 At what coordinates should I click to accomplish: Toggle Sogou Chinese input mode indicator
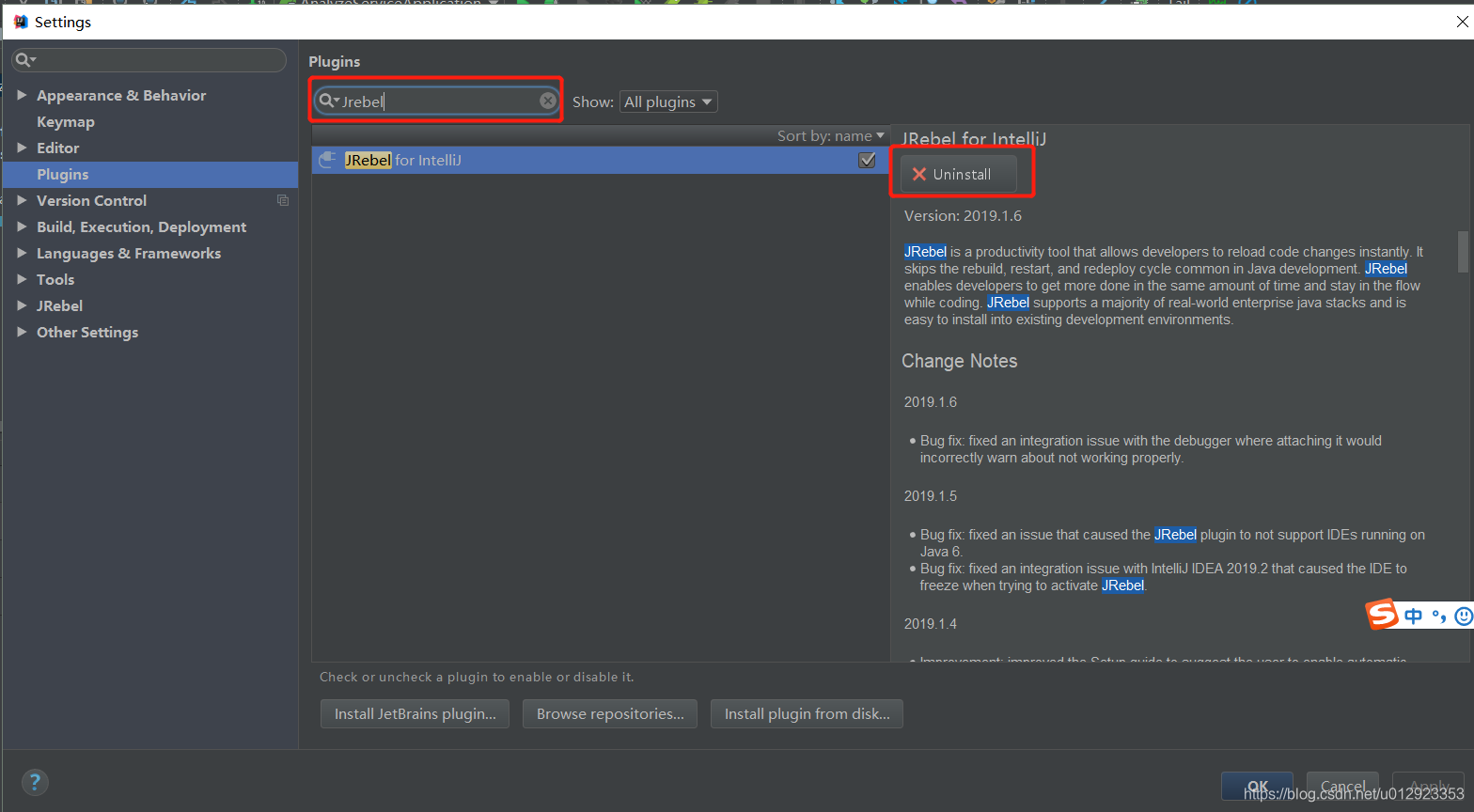[x=1413, y=616]
